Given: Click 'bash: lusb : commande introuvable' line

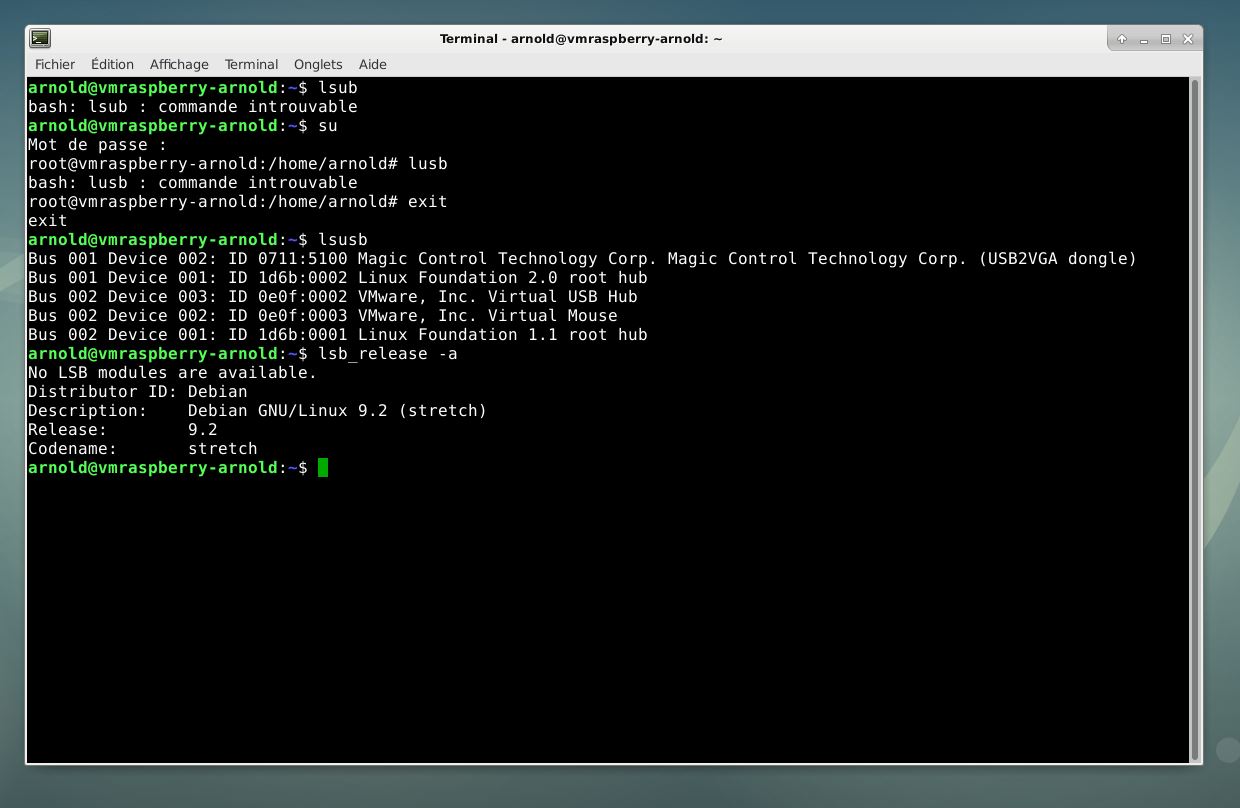Looking at the screenshot, I should pyautogui.click(x=193, y=183).
